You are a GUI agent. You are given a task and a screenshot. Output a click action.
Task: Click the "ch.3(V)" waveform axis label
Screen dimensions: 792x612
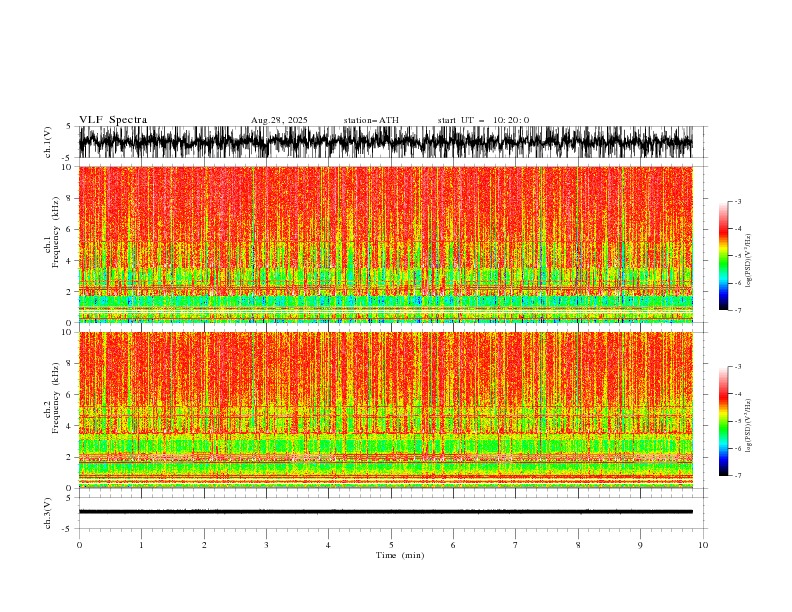pos(47,513)
